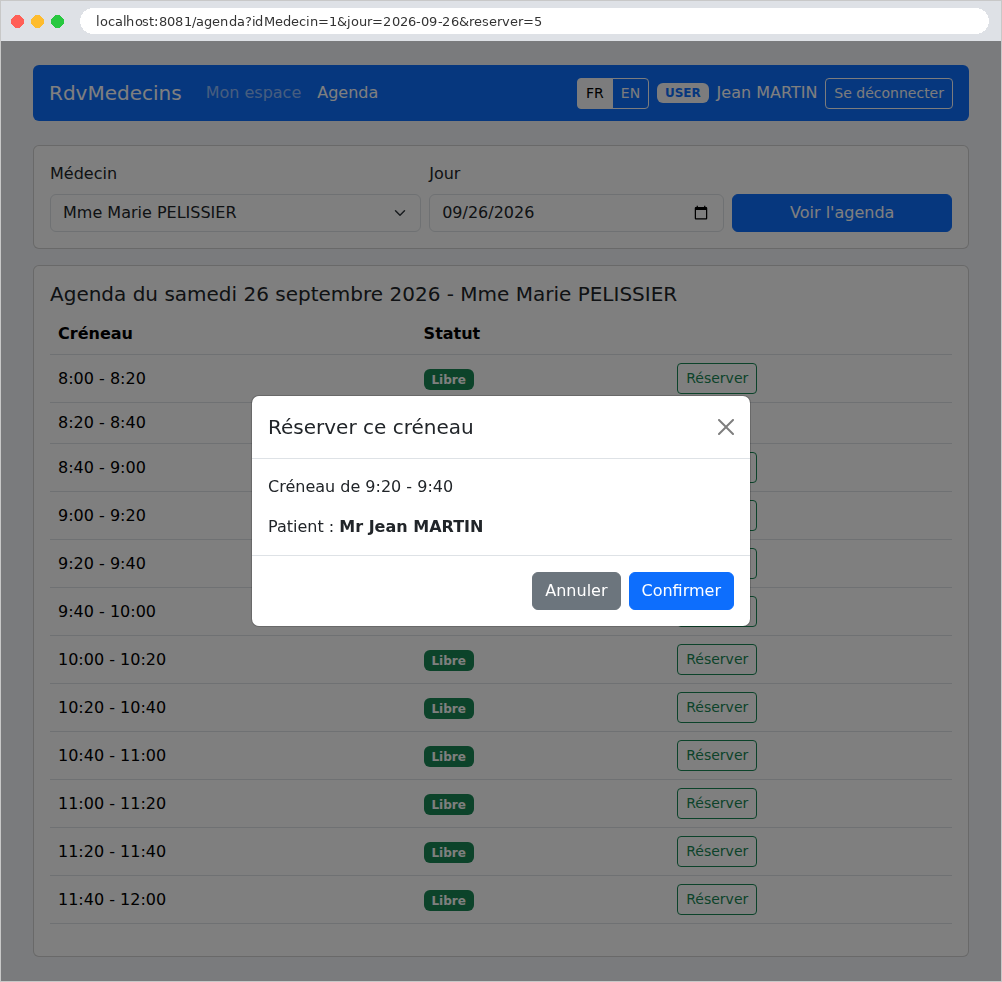Go to Agenda in the navbar
The image size is (1002, 982).
tap(348, 93)
